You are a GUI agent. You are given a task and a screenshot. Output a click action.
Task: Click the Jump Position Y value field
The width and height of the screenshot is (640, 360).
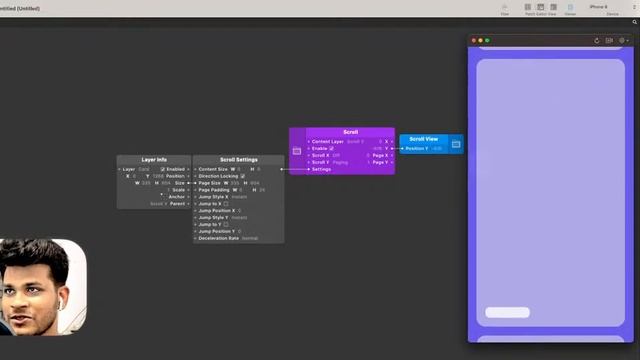pos(239,231)
